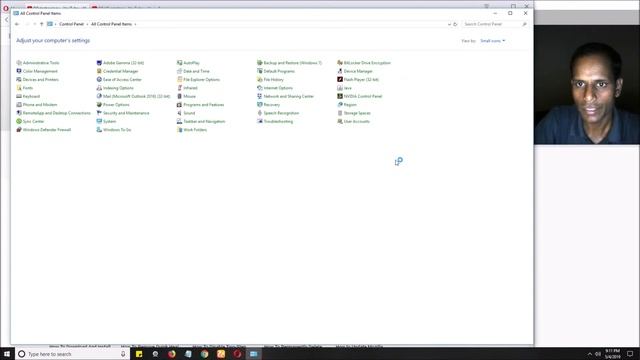This screenshot has width=640, height=360.
Task: Expand the View by Small icons dropdown
Action: (x=493, y=41)
